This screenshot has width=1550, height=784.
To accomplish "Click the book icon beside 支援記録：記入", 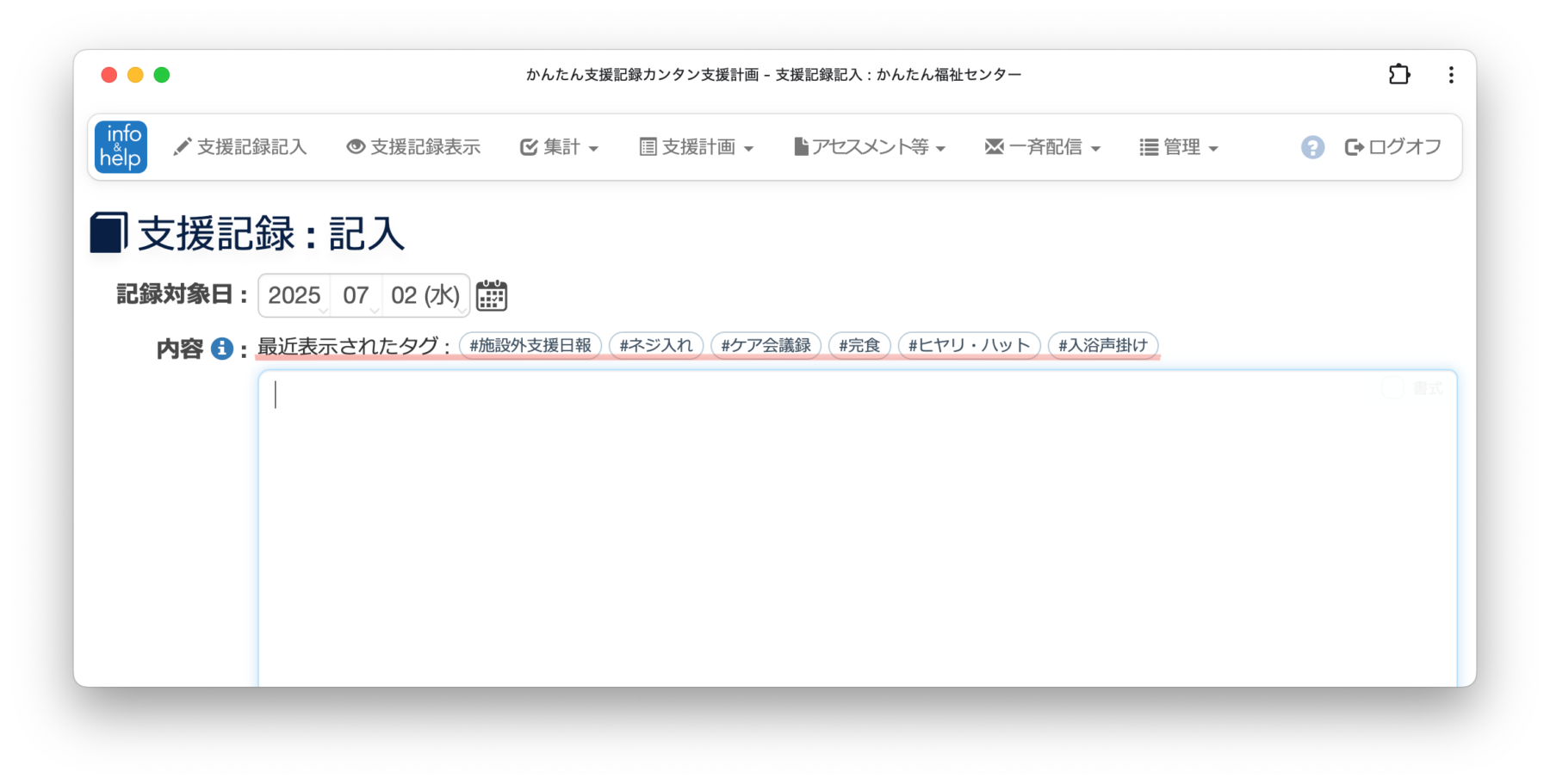I will [108, 232].
